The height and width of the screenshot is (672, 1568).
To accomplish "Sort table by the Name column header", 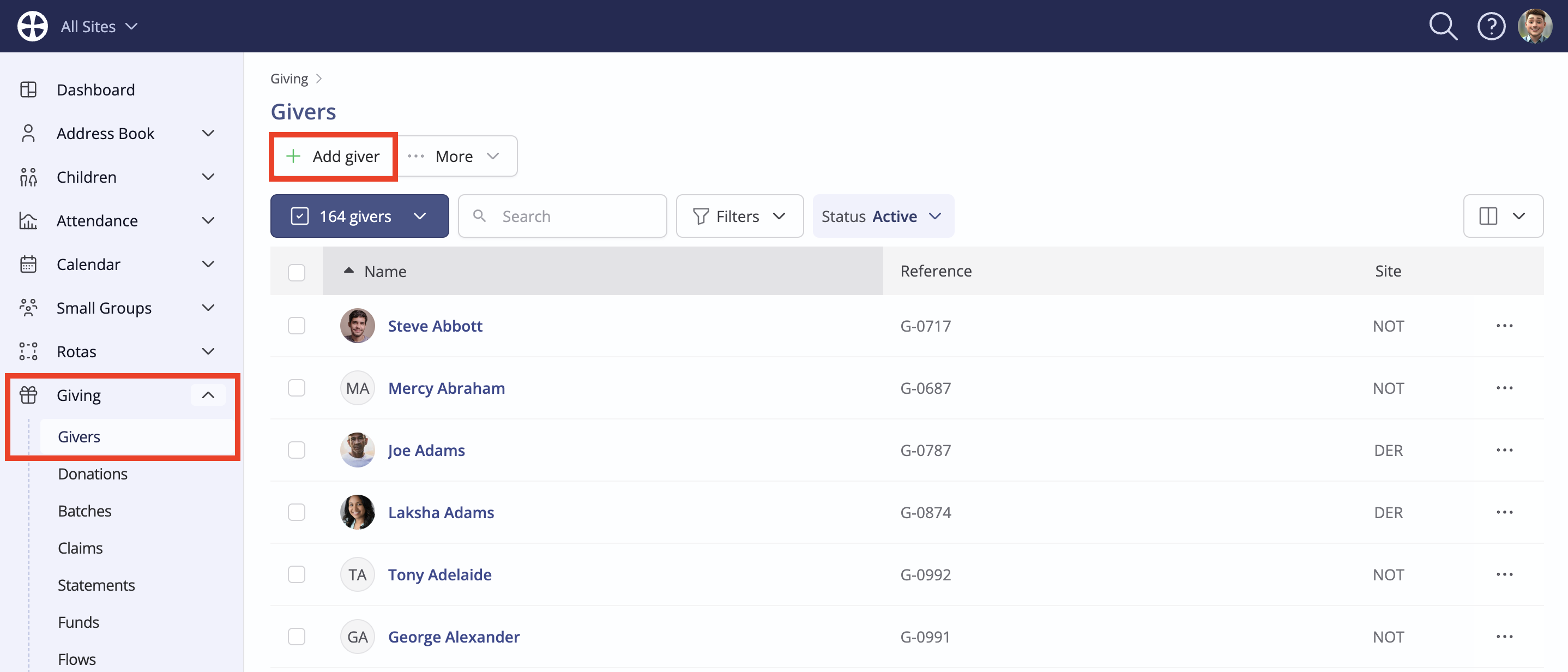I will coord(385,271).
